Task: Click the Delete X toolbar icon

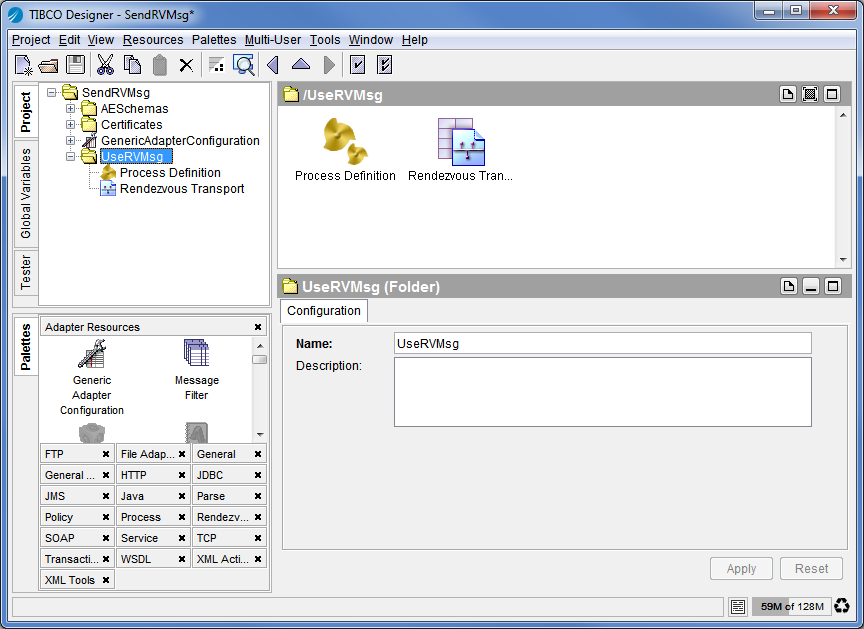Action: (186, 66)
